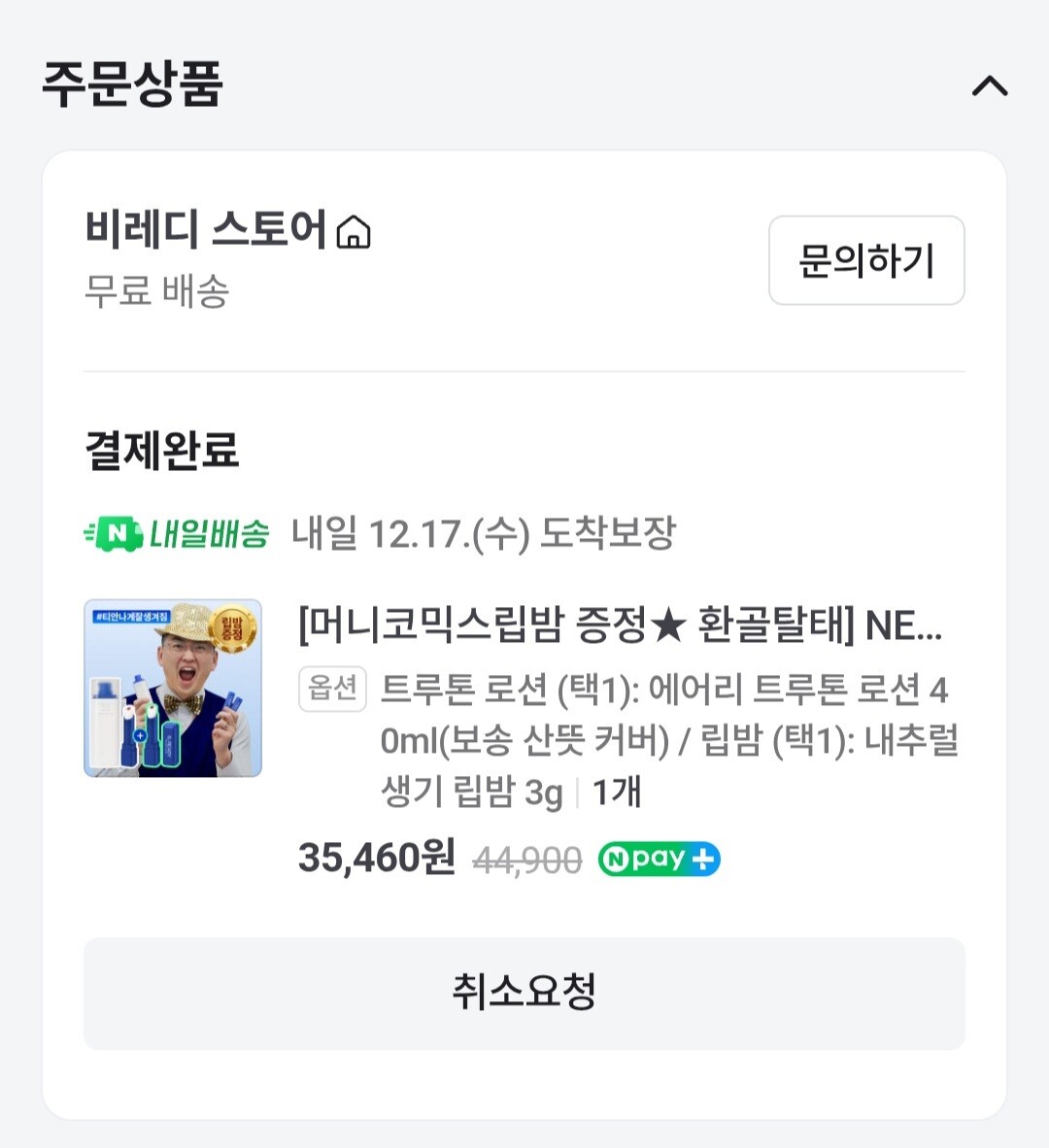Click the N 내일배송 truck icon

point(114,533)
